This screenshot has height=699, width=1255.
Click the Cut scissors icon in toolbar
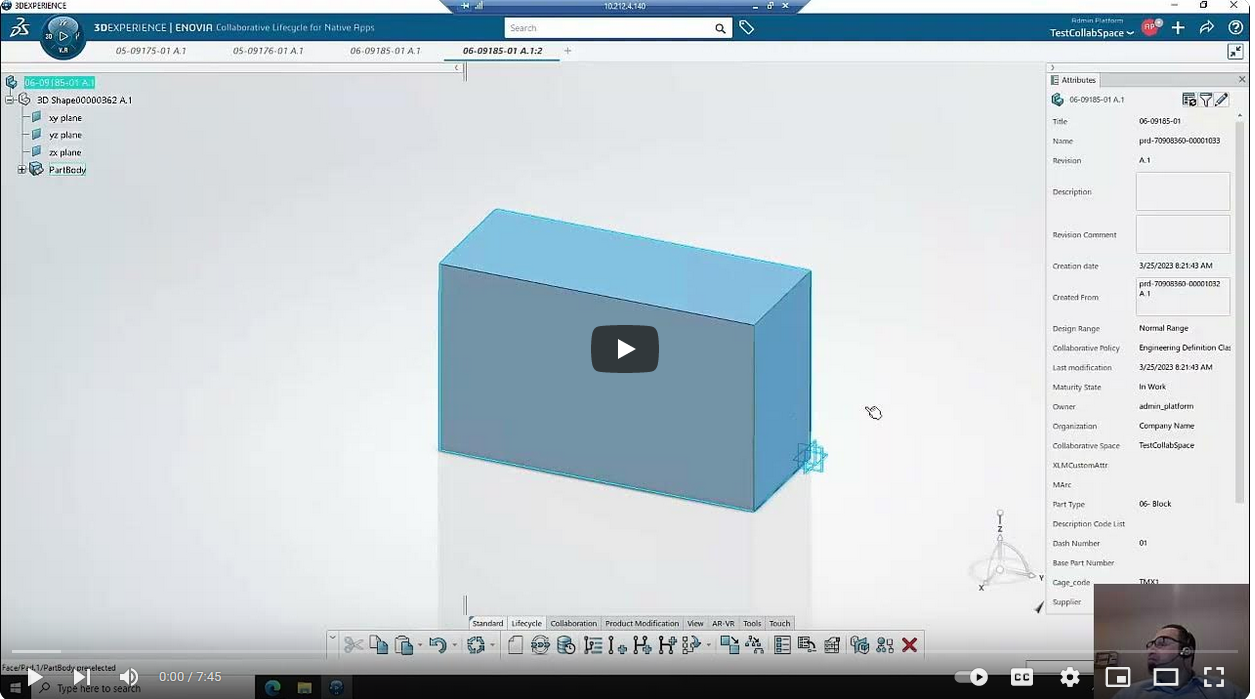tap(353, 646)
